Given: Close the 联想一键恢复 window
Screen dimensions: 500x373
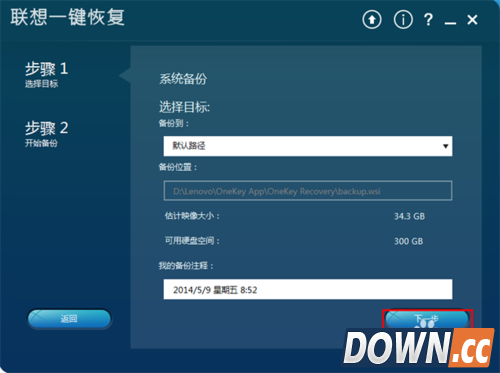Looking at the screenshot, I should 472,20.
